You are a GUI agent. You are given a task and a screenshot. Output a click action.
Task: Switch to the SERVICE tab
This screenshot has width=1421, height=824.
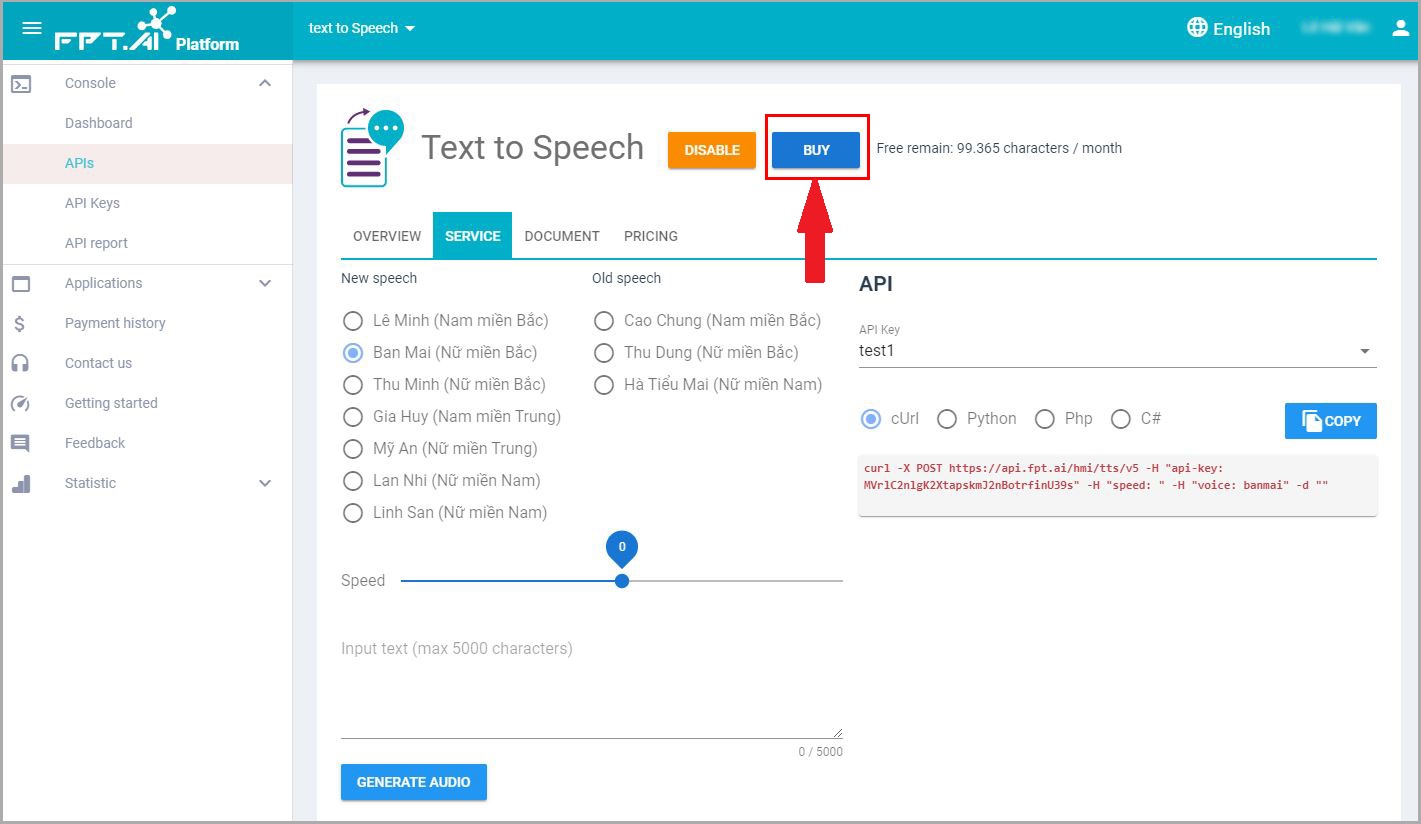[x=473, y=236]
